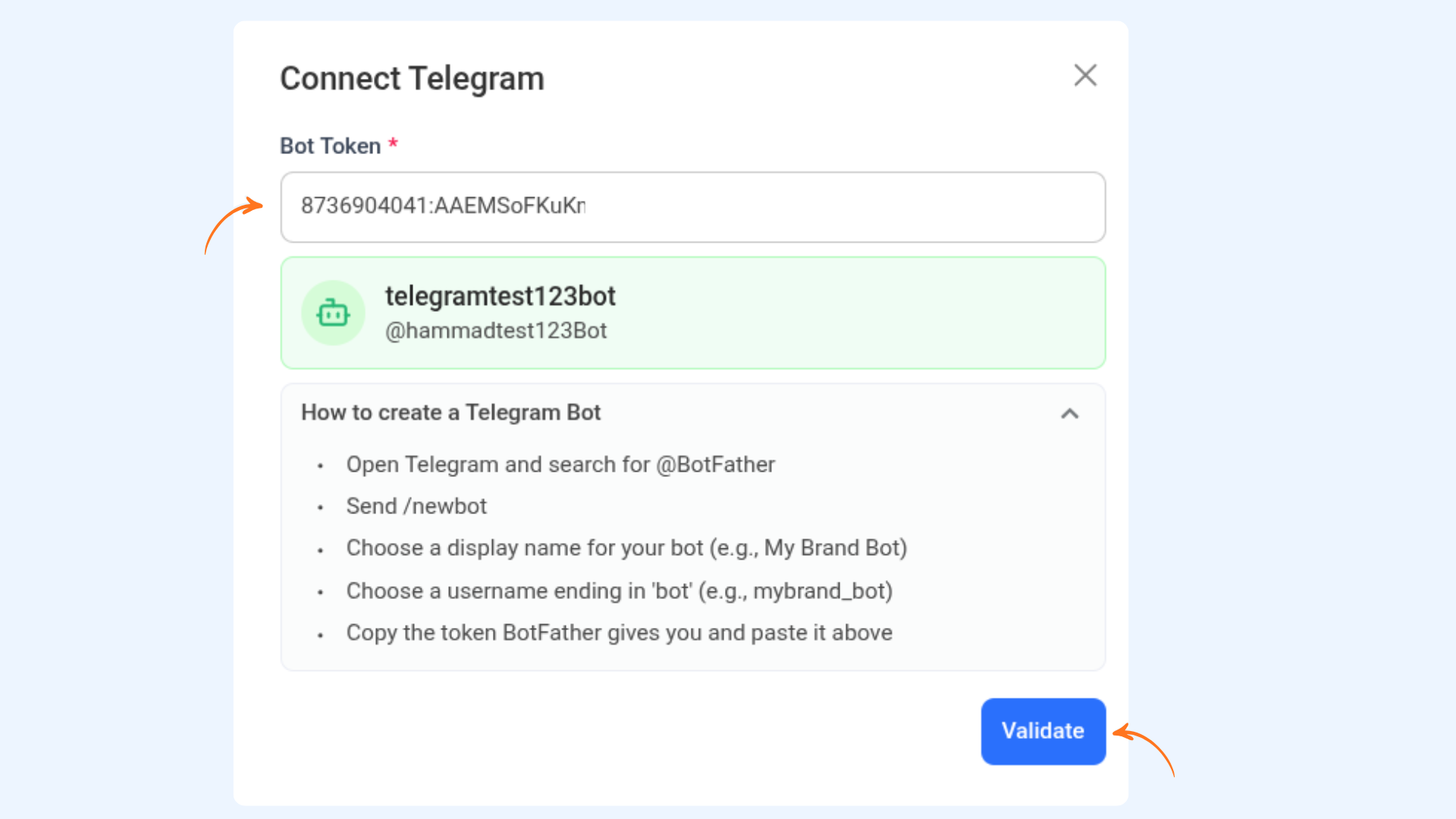Click the Send /newbot instruction

[416, 506]
